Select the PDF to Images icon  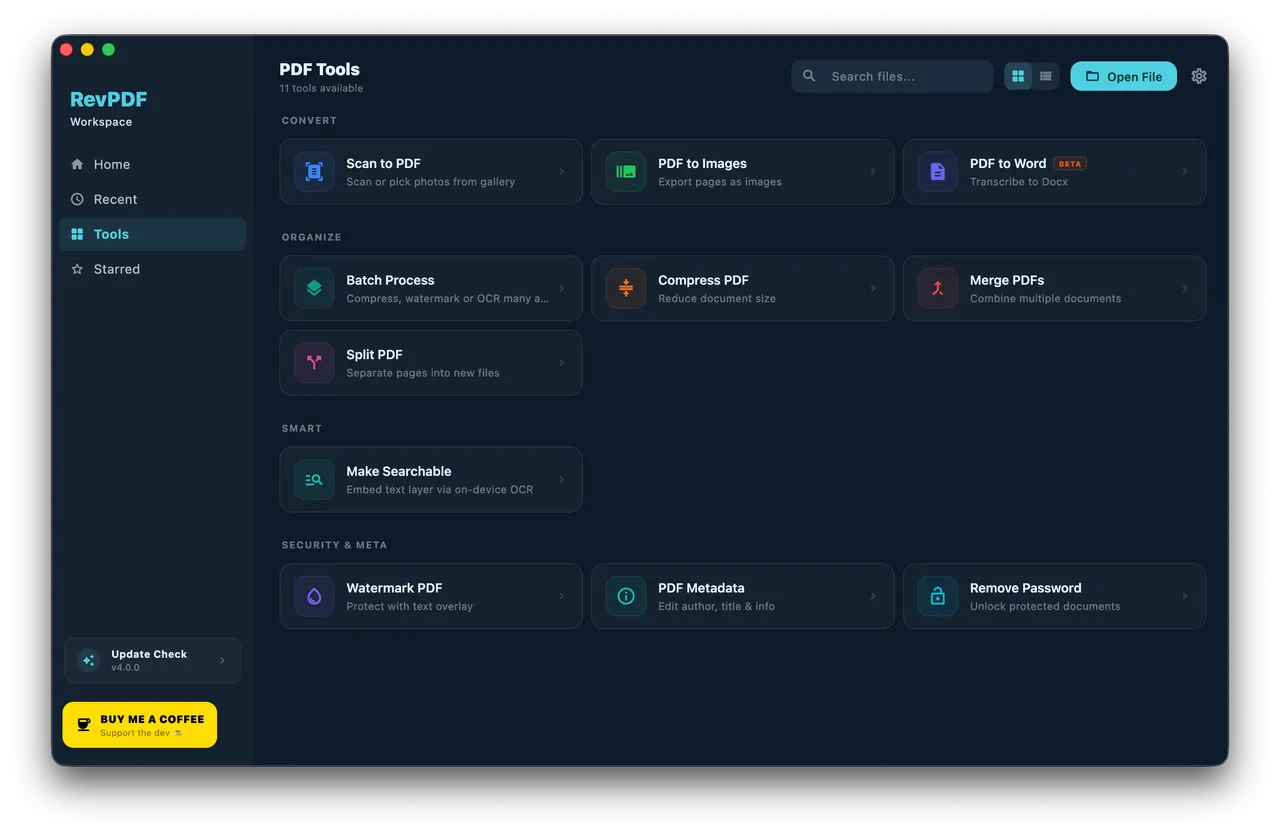click(626, 172)
